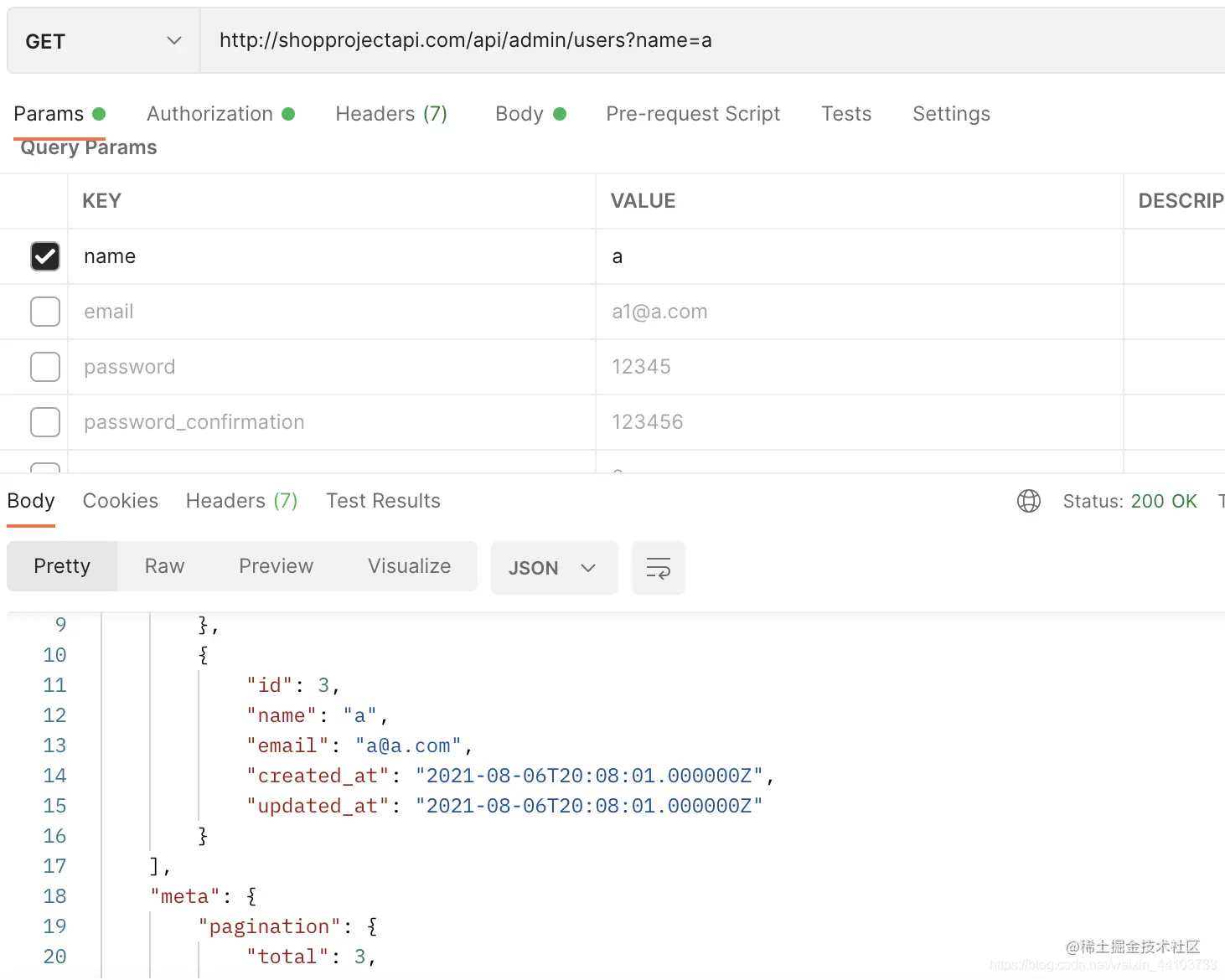Click the "id": 3 line in response
The width and height of the screenshot is (1225, 980).
coord(292,685)
